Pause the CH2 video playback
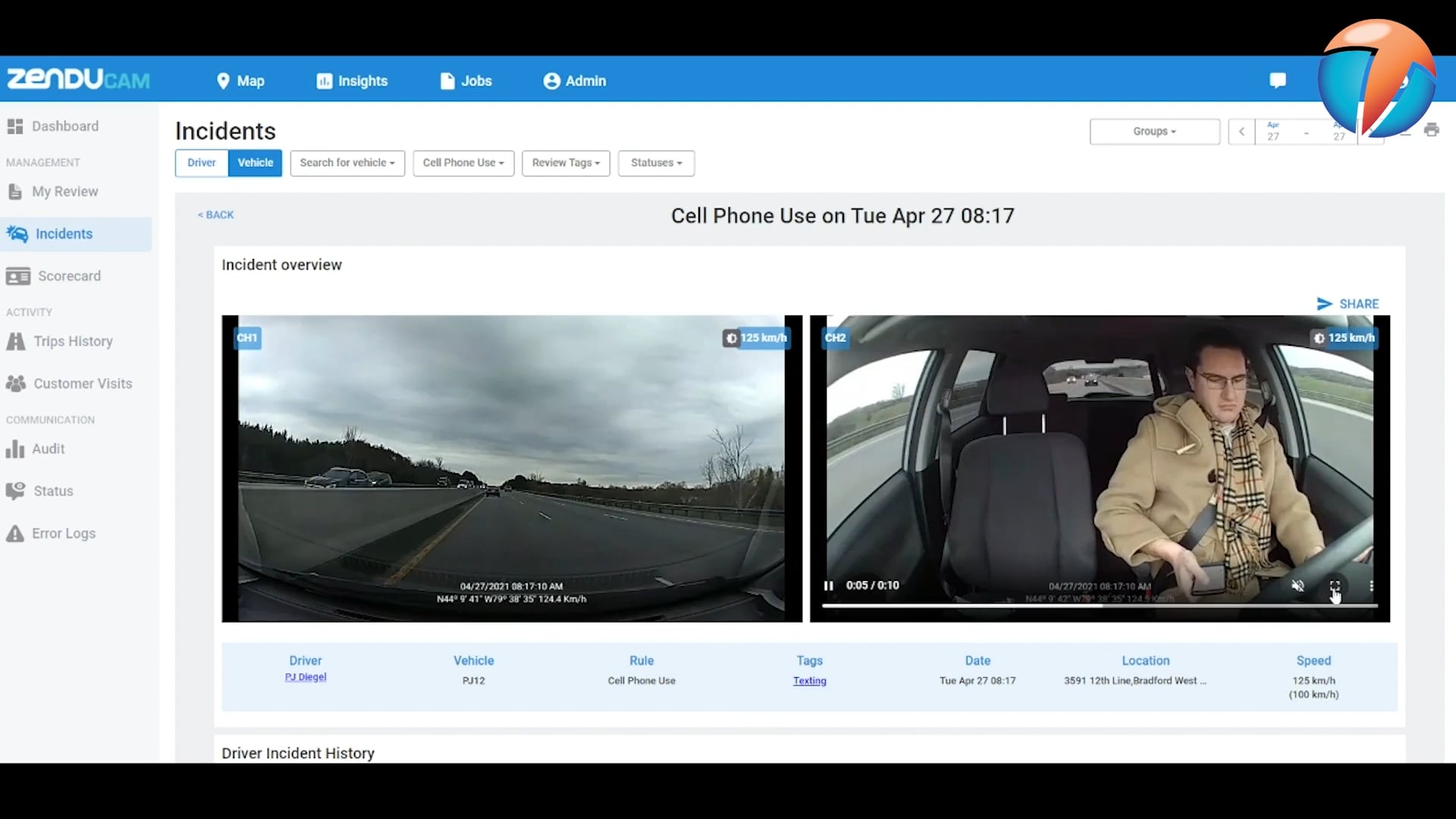The image size is (1456, 819). 829,585
